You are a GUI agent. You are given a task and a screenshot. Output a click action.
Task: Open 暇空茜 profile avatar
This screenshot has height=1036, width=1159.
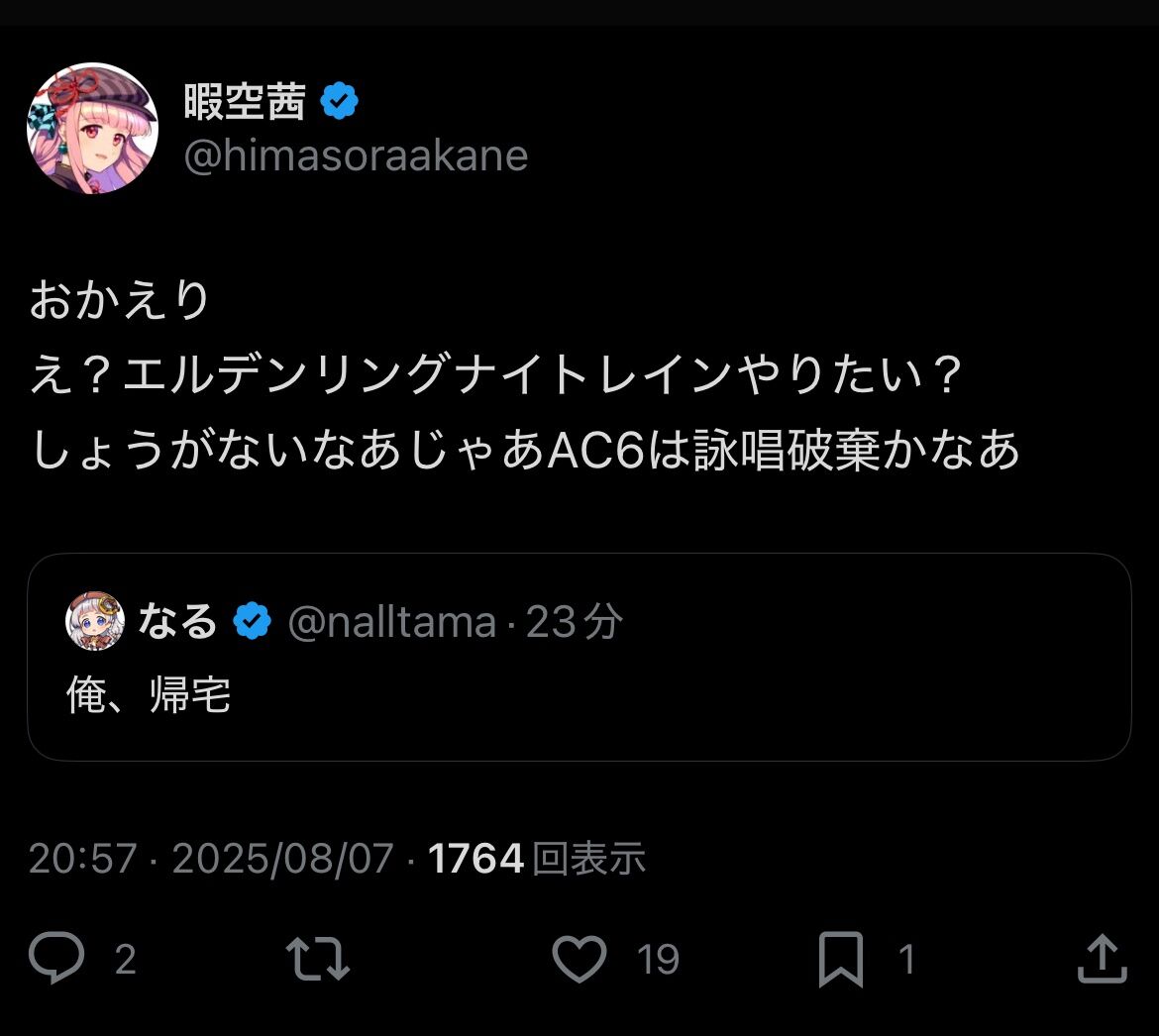point(92,128)
